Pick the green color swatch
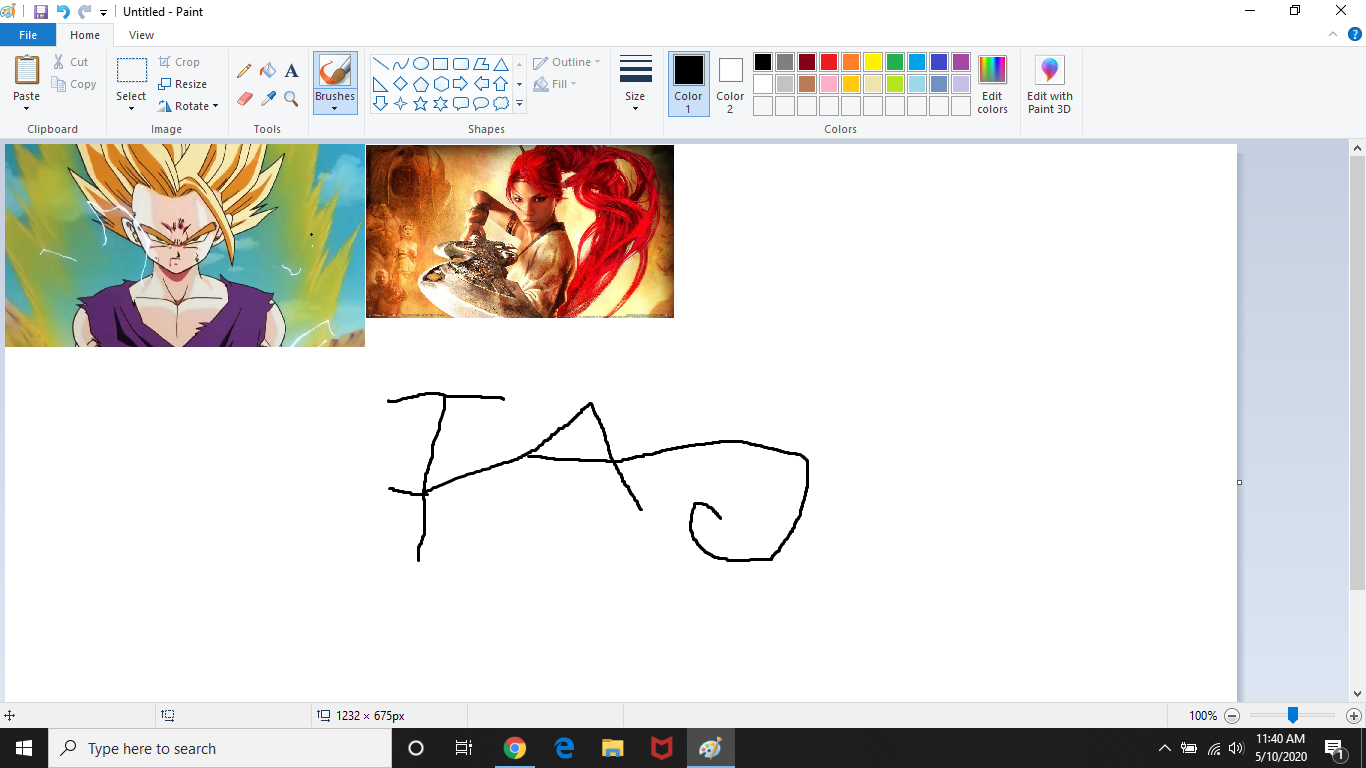This screenshot has width=1366, height=768. click(895, 62)
